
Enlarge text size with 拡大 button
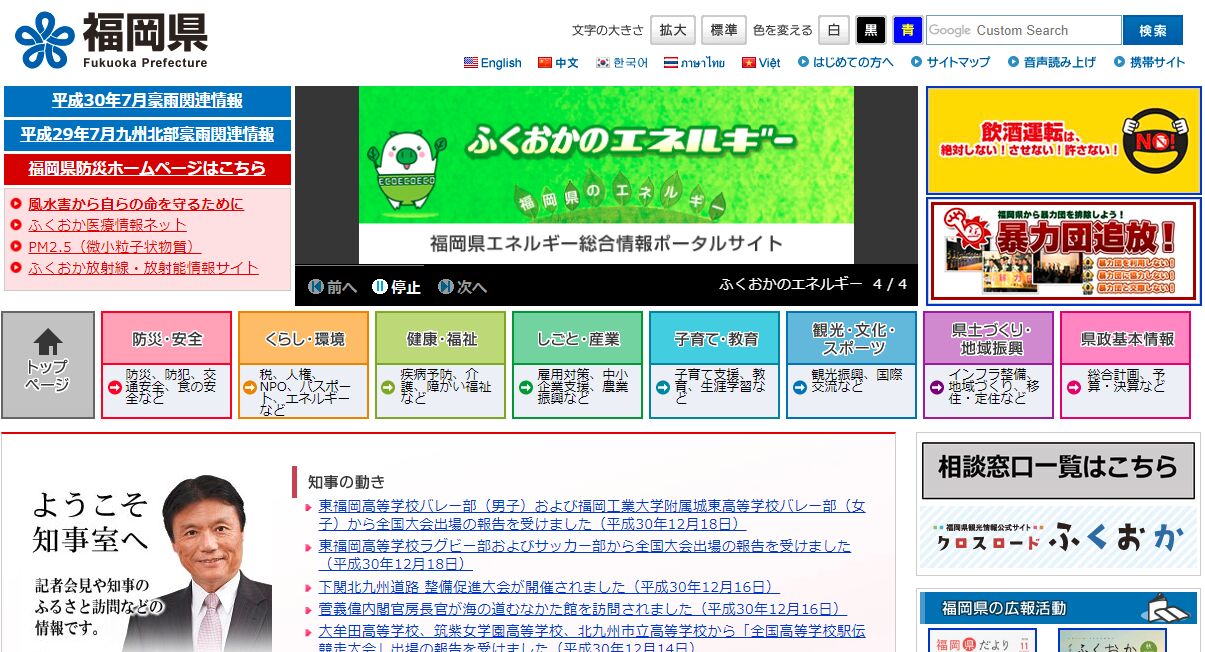click(673, 30)
